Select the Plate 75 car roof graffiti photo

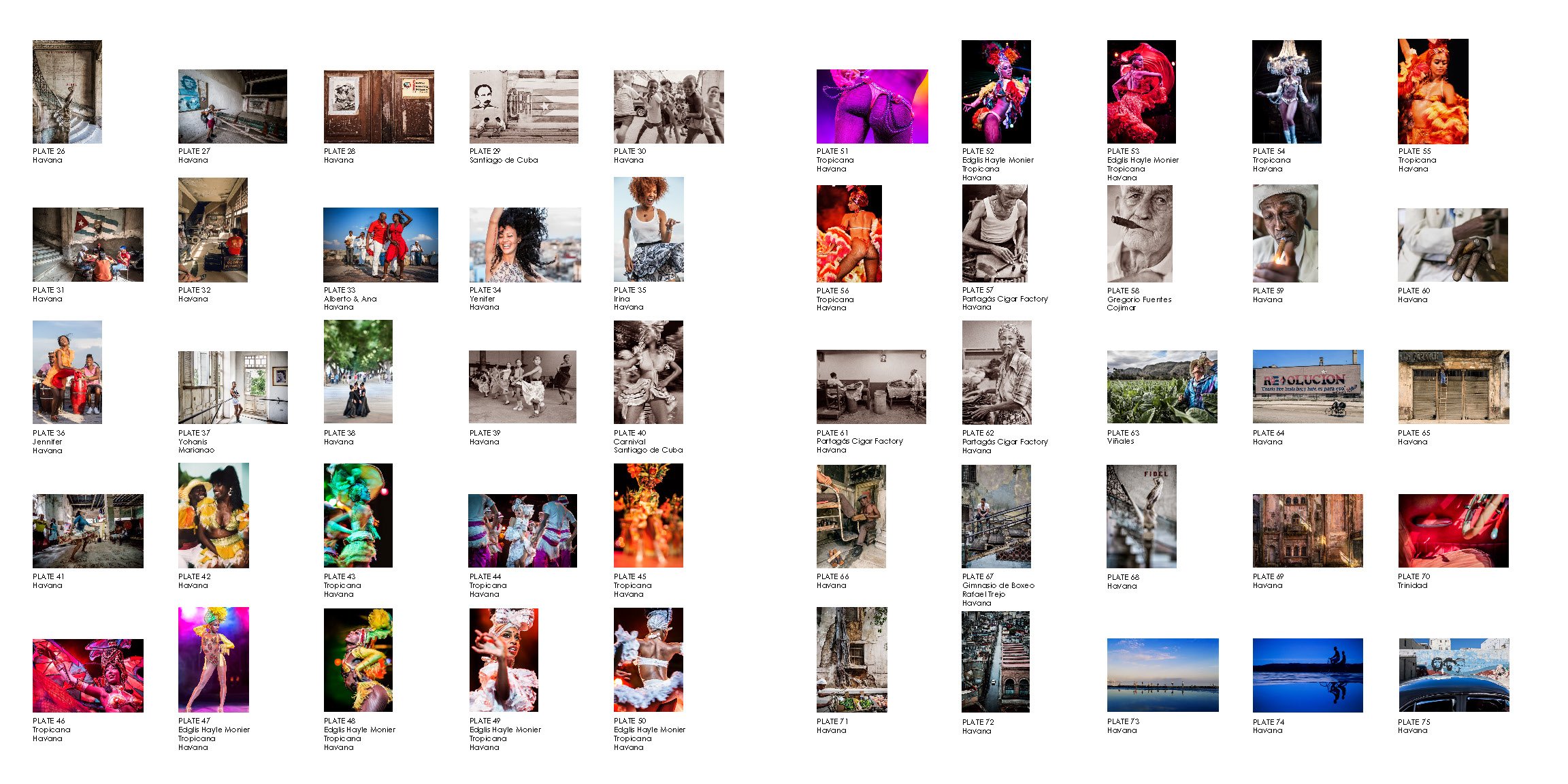[1454, 675]
